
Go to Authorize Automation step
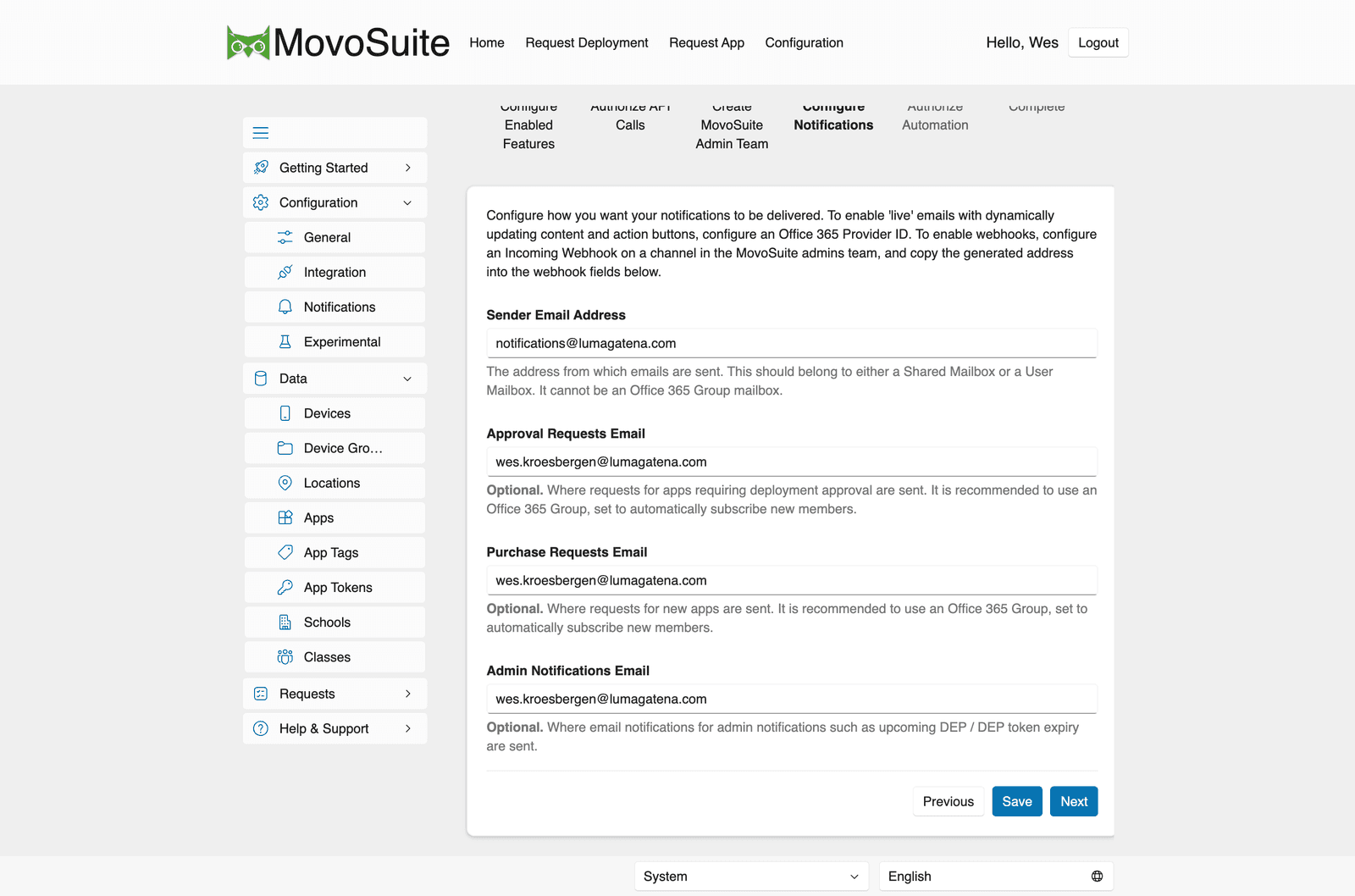(935, 116)
